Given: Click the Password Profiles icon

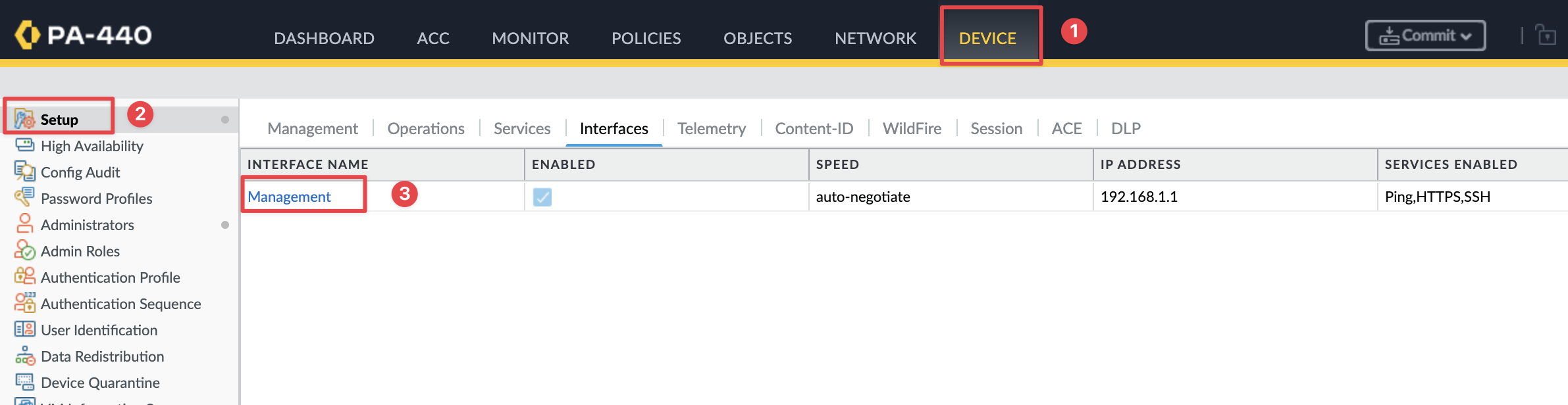Looking at the screenshot, I should (24, 197).
